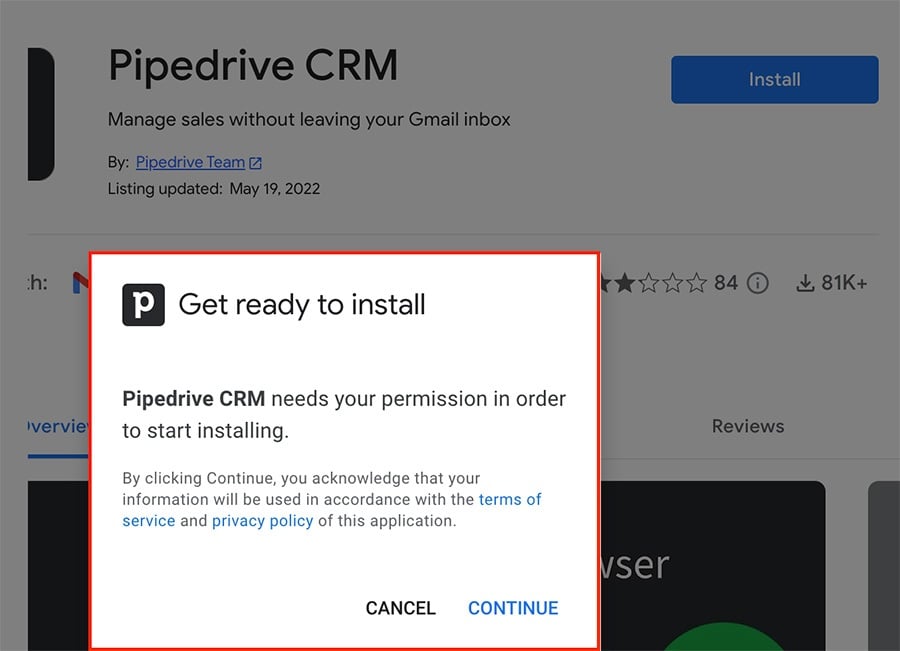The height and width of the screenshot is (651, 900).
Task: Click Cancel to dismiss the install dialog
Action: tap(400, 608)
